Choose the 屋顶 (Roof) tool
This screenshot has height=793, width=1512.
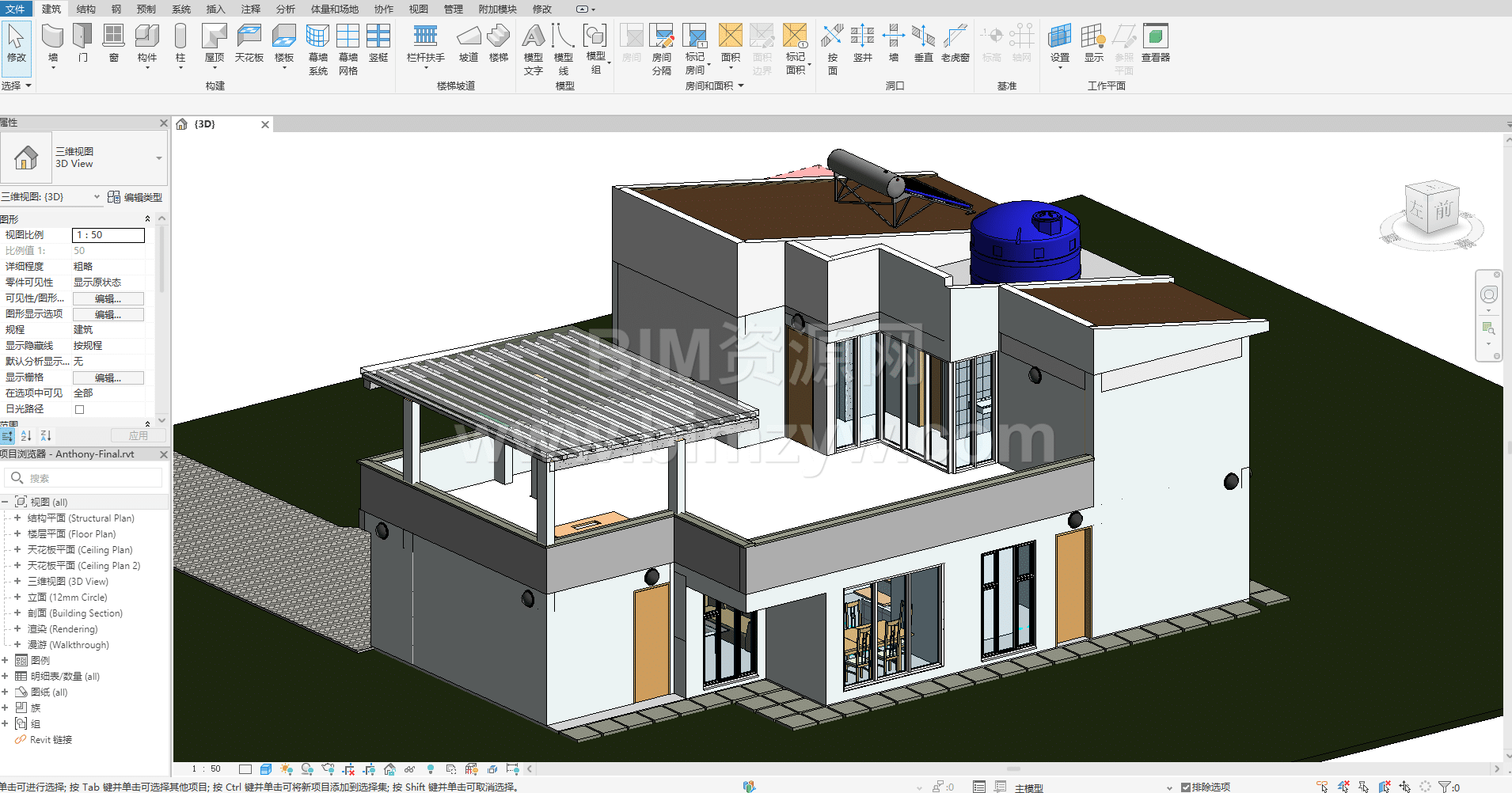click(215, 43)
